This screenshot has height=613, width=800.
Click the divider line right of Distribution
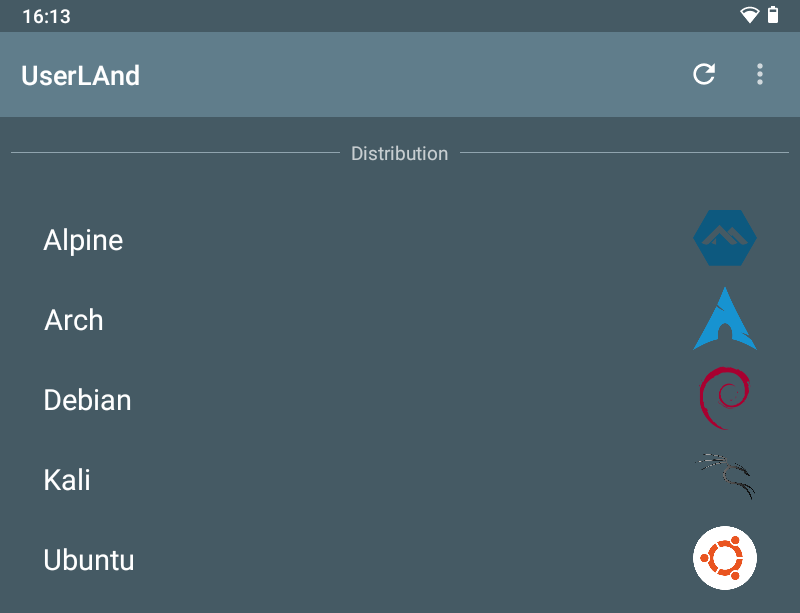(x=624, y=154)
